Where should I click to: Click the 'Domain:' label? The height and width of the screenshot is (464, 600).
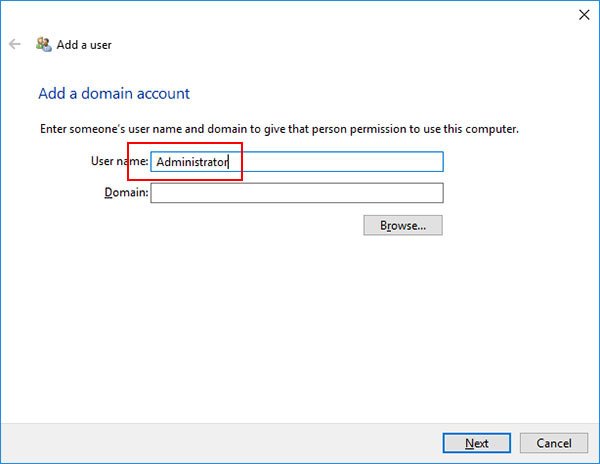(126, 192)
